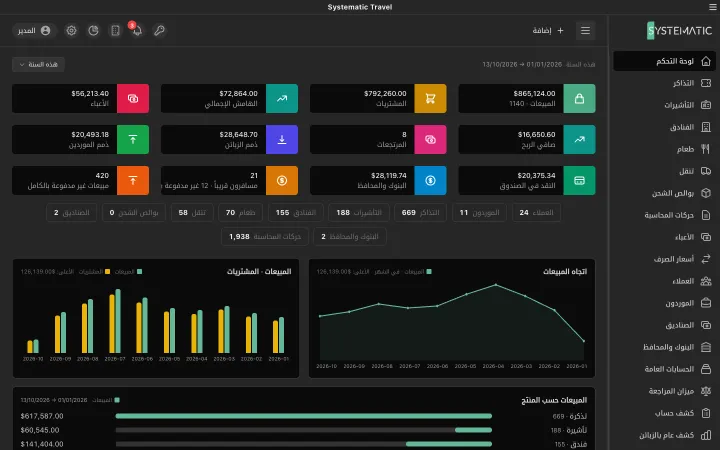The image size is (720, 450).
Task: Open notifications bell with red badge
Action: point(137,30)
